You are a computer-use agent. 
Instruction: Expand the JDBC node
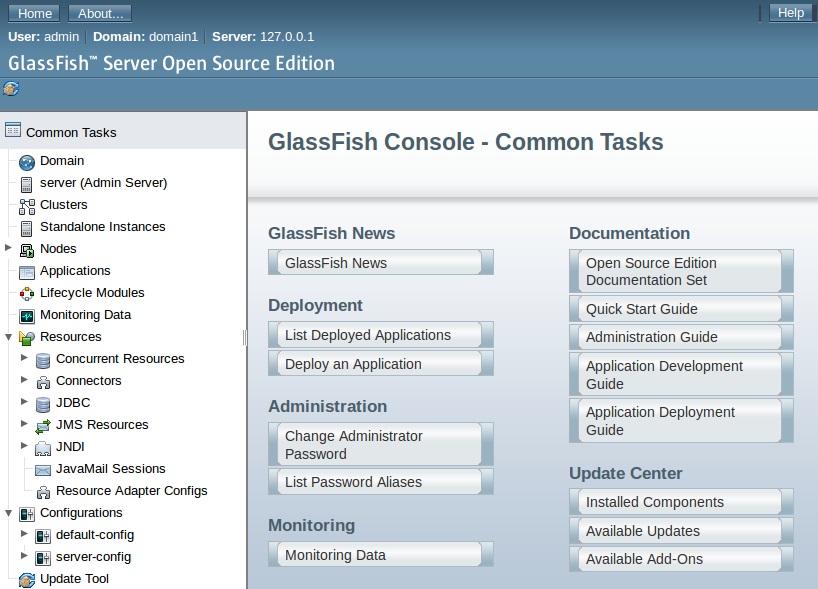coord(24,401)
